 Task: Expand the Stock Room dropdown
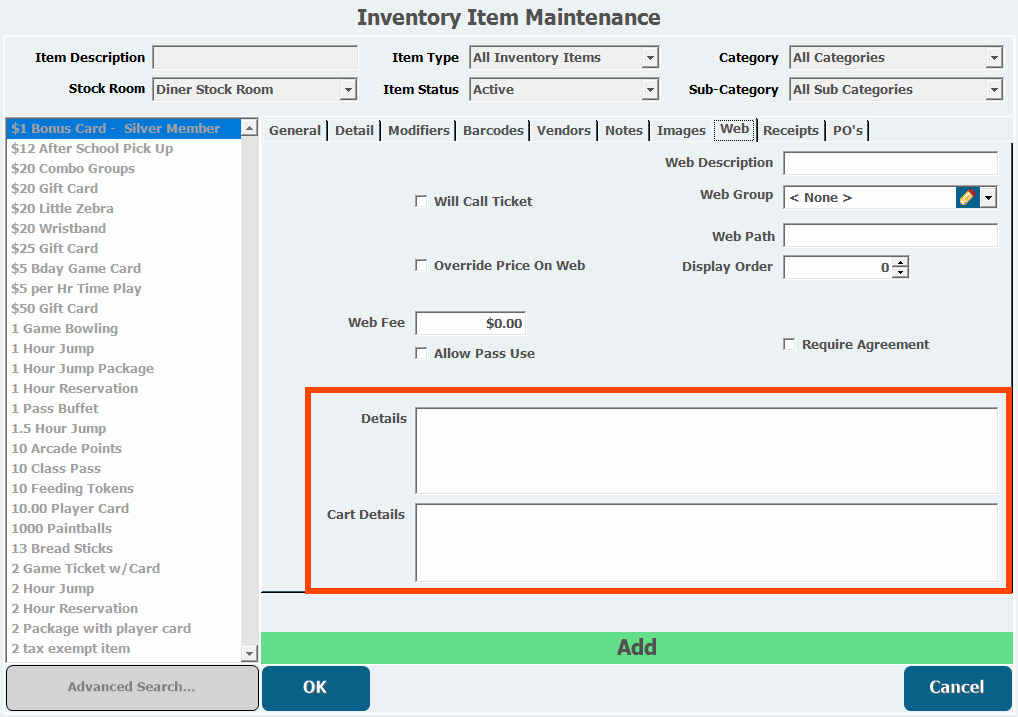pyautogui.click(x=348, y=90)
